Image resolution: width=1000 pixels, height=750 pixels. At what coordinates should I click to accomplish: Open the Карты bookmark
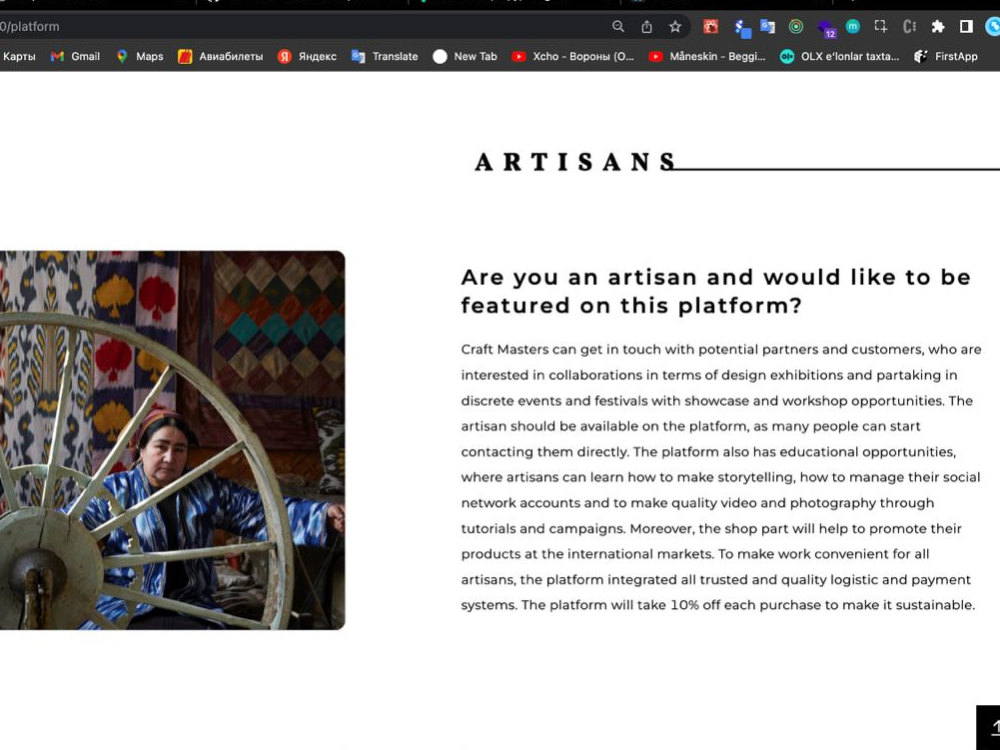click(18, 56)
